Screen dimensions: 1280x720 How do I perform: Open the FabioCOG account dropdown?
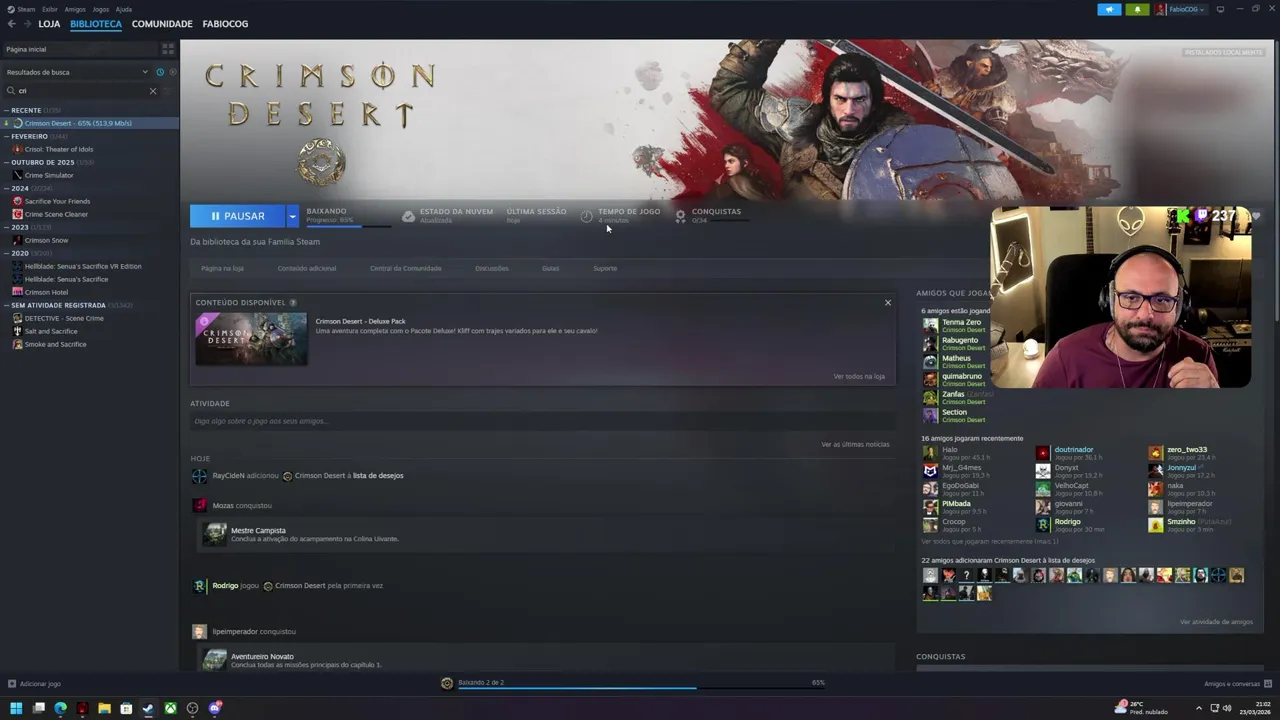click(1180, 9)
